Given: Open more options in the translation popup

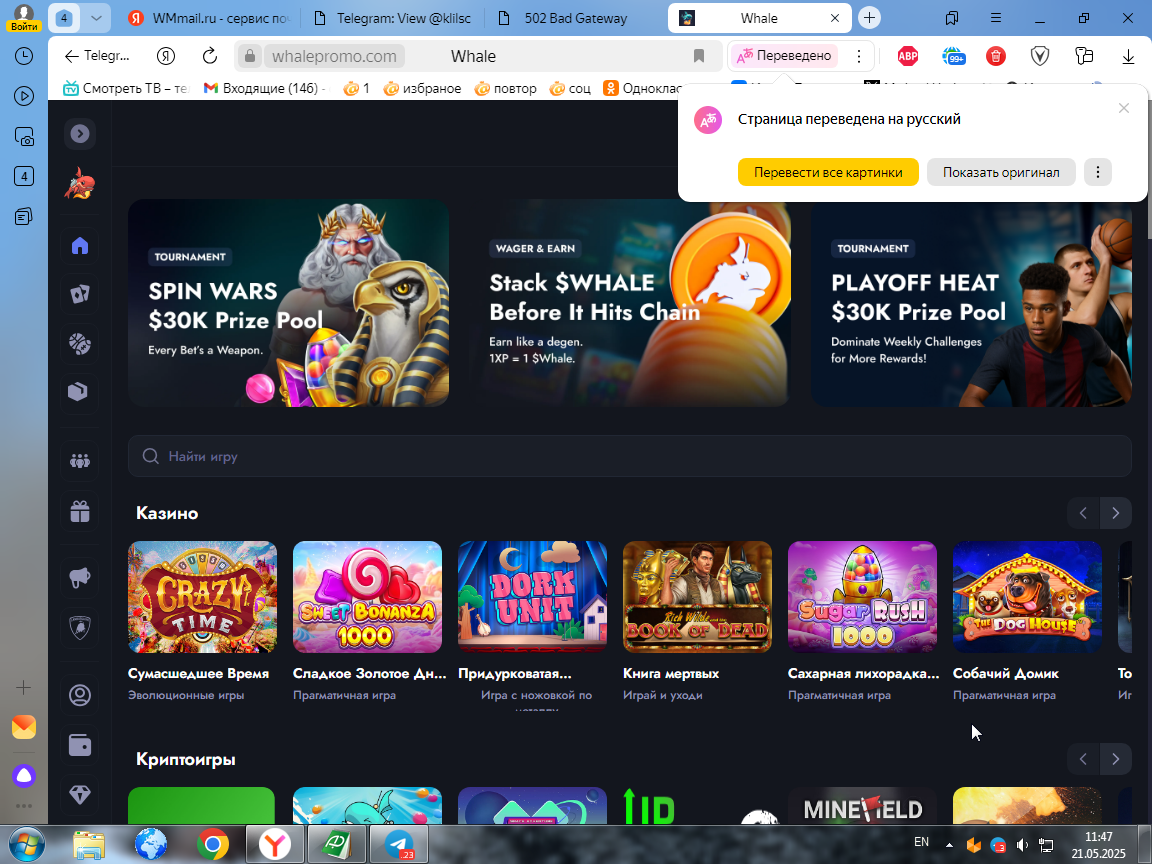Looking at the screenshot, I should pyautogui.click(x=1098, y=173).
